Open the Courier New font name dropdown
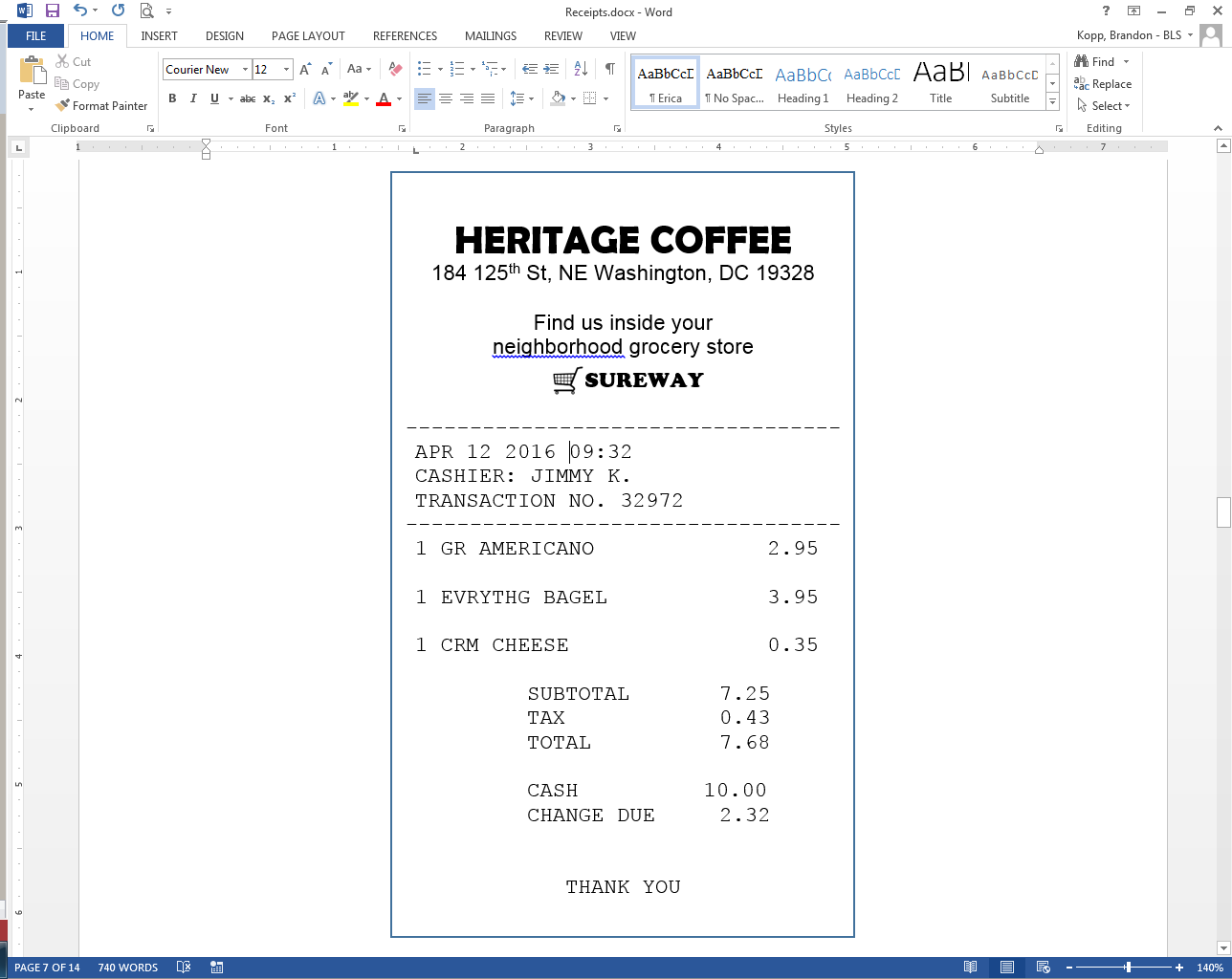The width and height of the screenshot is (1232, 979). point(245,69)
